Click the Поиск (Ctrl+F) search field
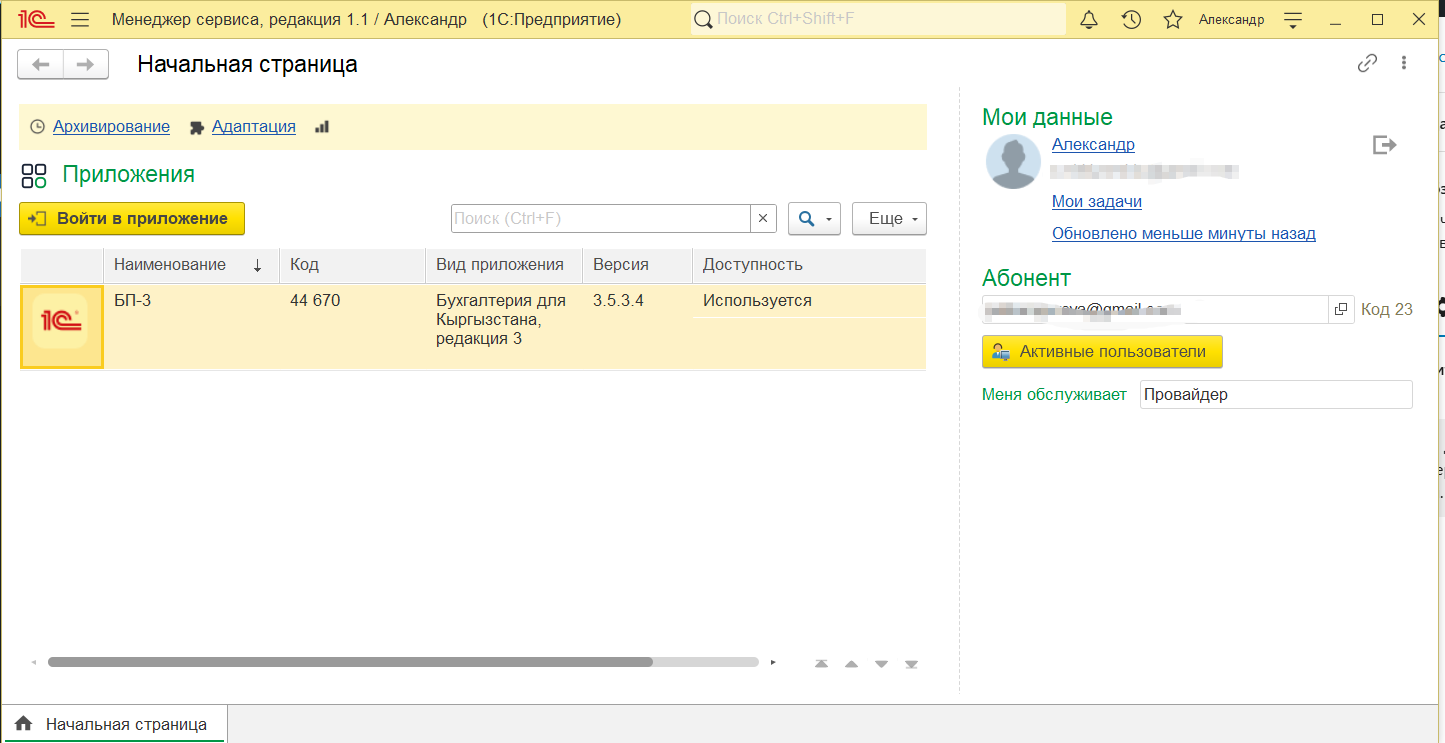The image size is (1445, 743). tap(600, 219)
